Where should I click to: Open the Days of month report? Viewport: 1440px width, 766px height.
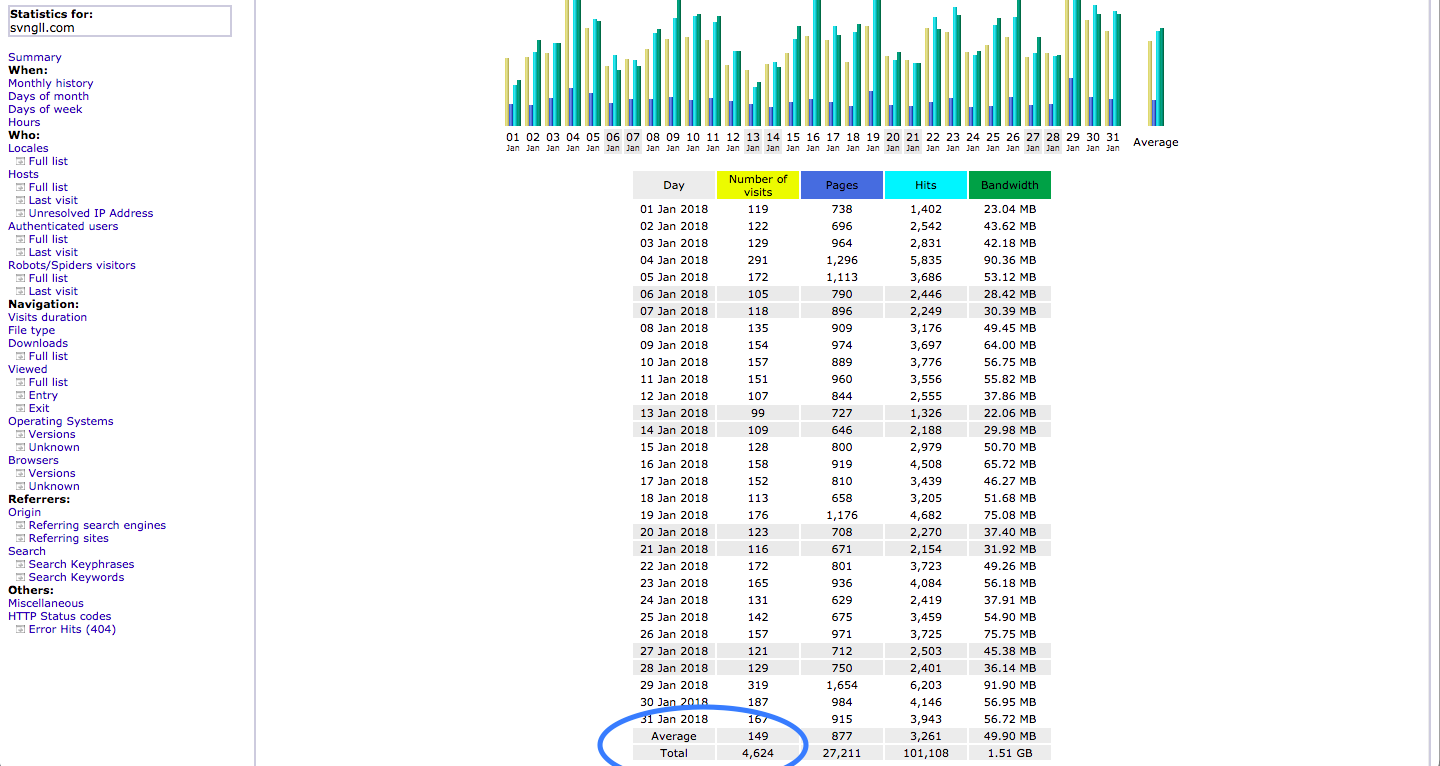[x=49, y=96]
